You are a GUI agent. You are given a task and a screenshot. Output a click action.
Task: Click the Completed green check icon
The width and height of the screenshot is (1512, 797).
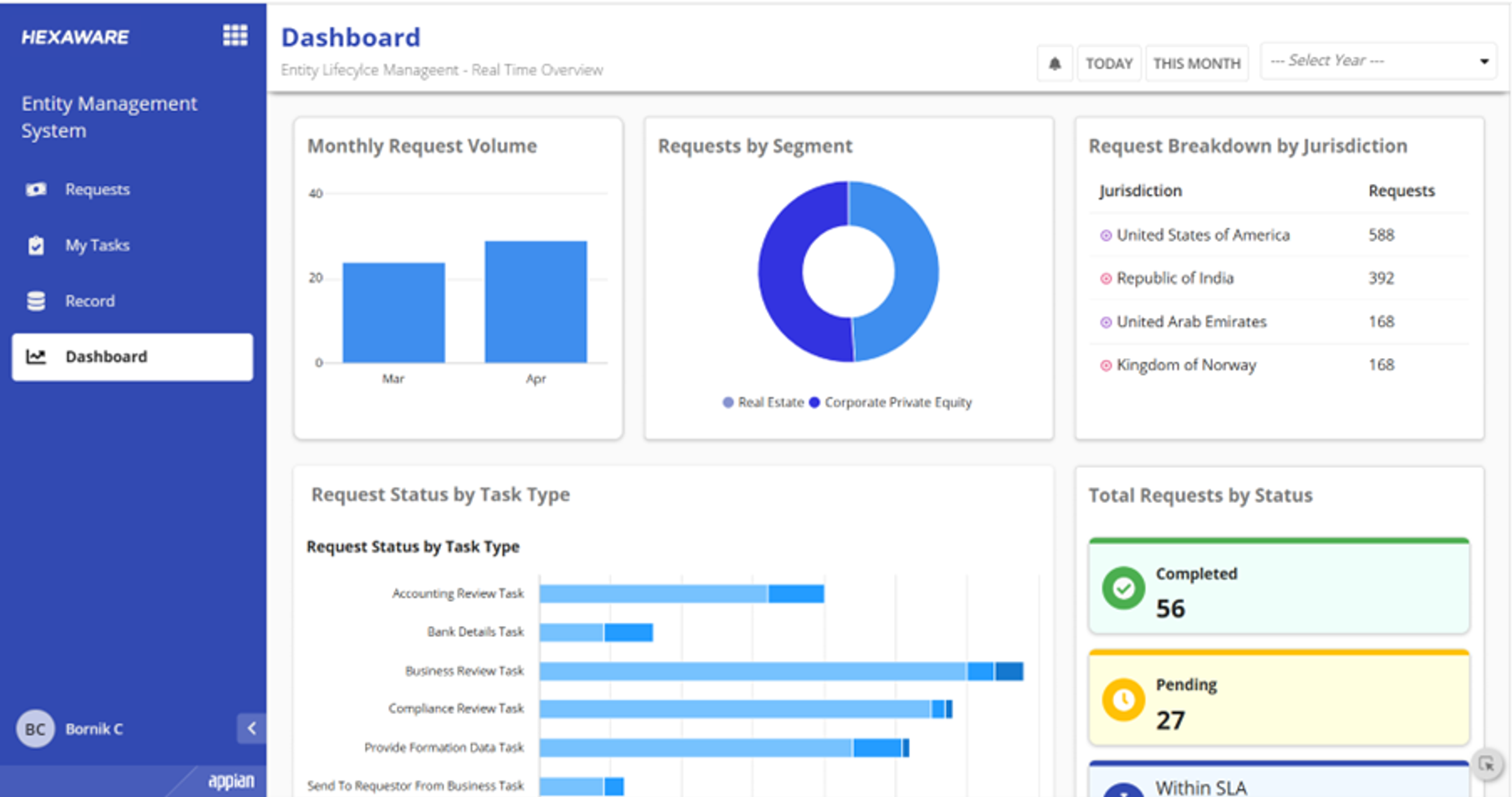click(1123, 588)
